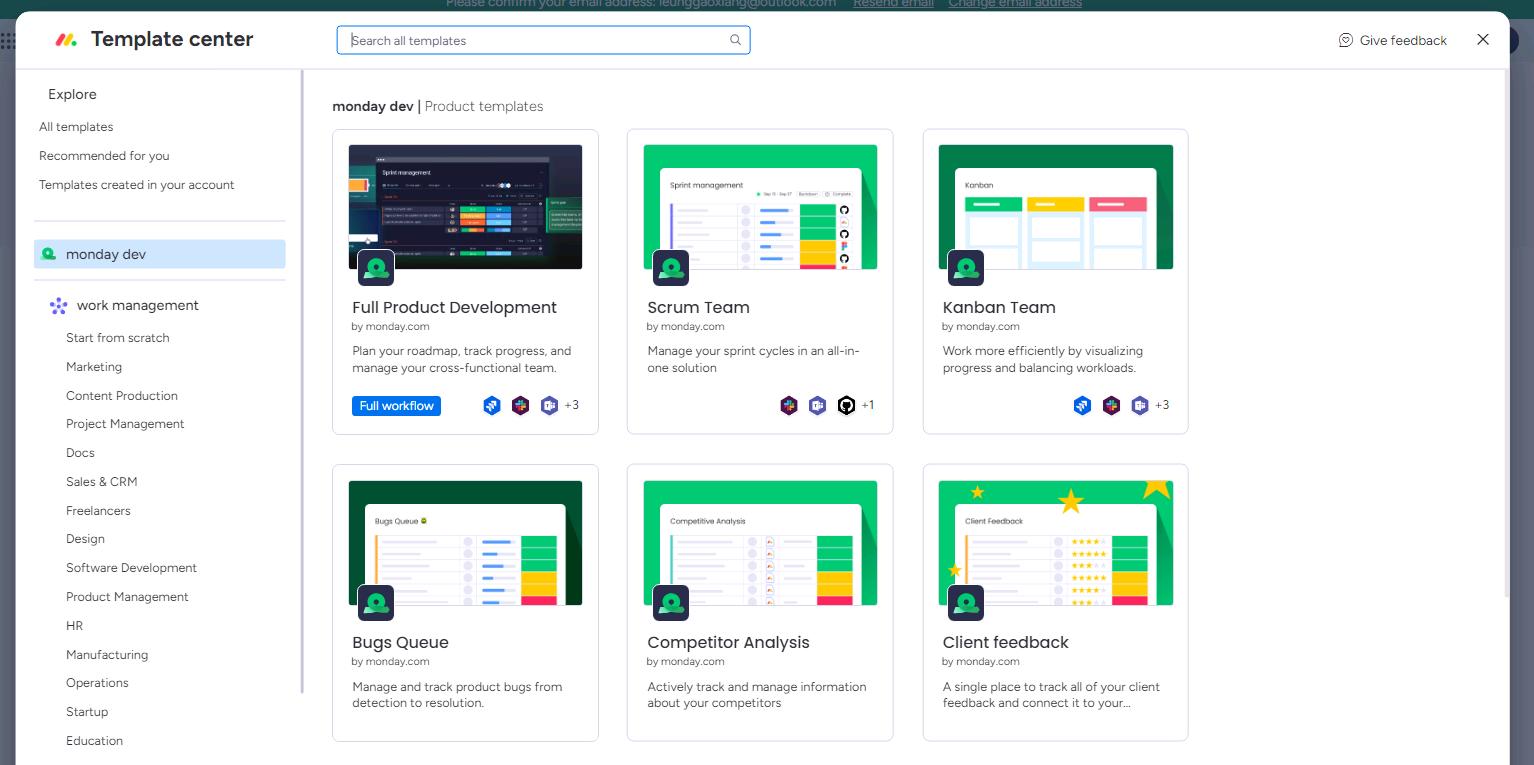This screenshot has height=765, width=1534.
Task: Click the Teams icon on Scrum Team card
Action: point(818,405)
